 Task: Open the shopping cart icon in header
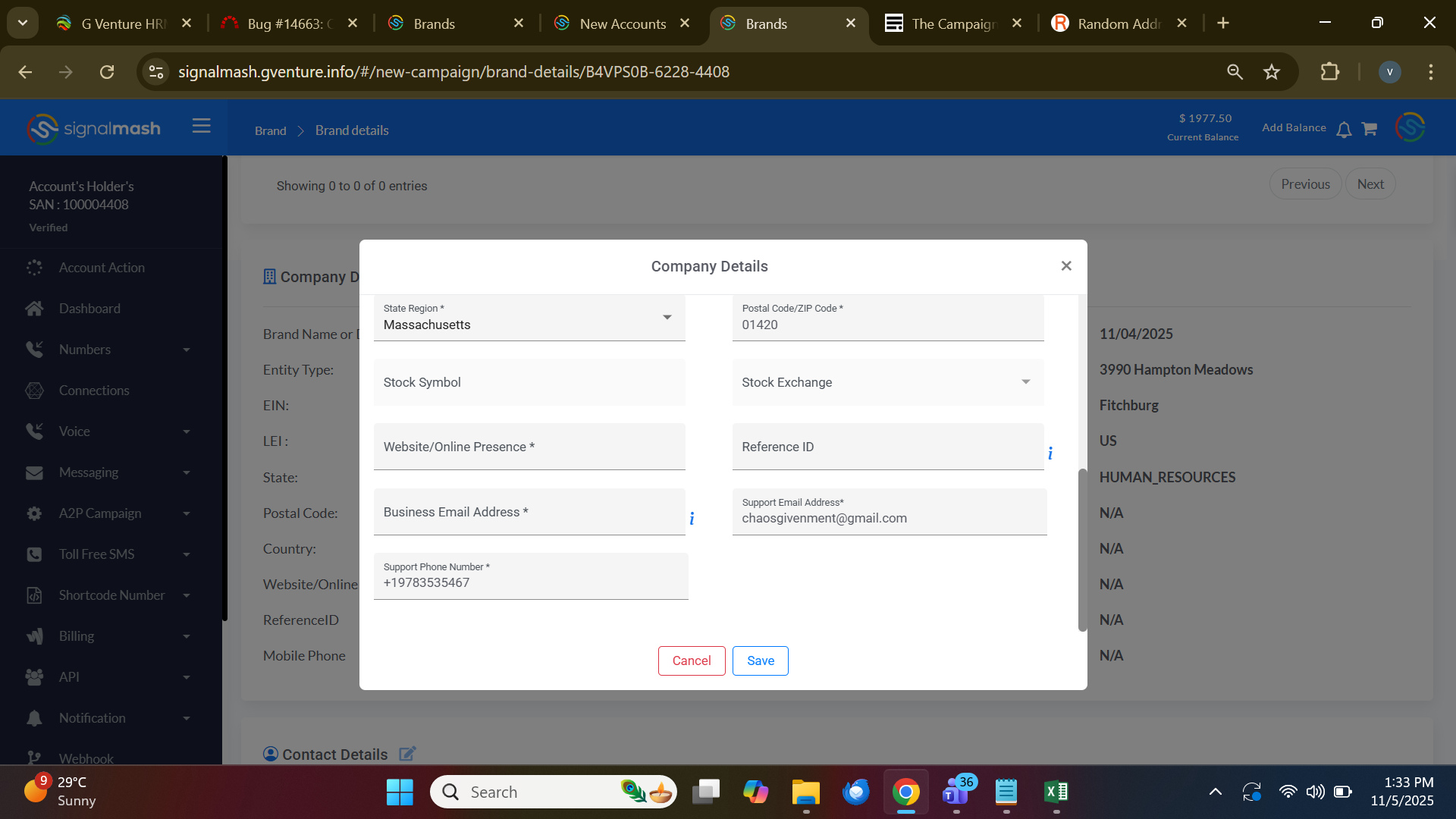1369,129
